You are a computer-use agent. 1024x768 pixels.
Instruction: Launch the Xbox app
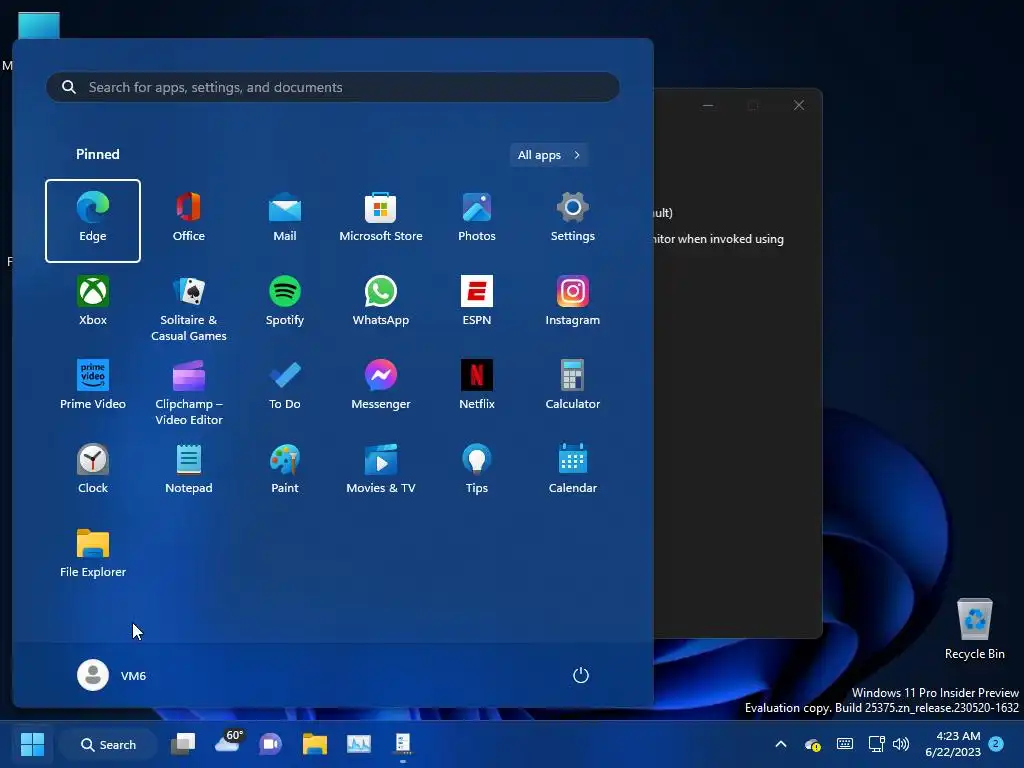93,302
